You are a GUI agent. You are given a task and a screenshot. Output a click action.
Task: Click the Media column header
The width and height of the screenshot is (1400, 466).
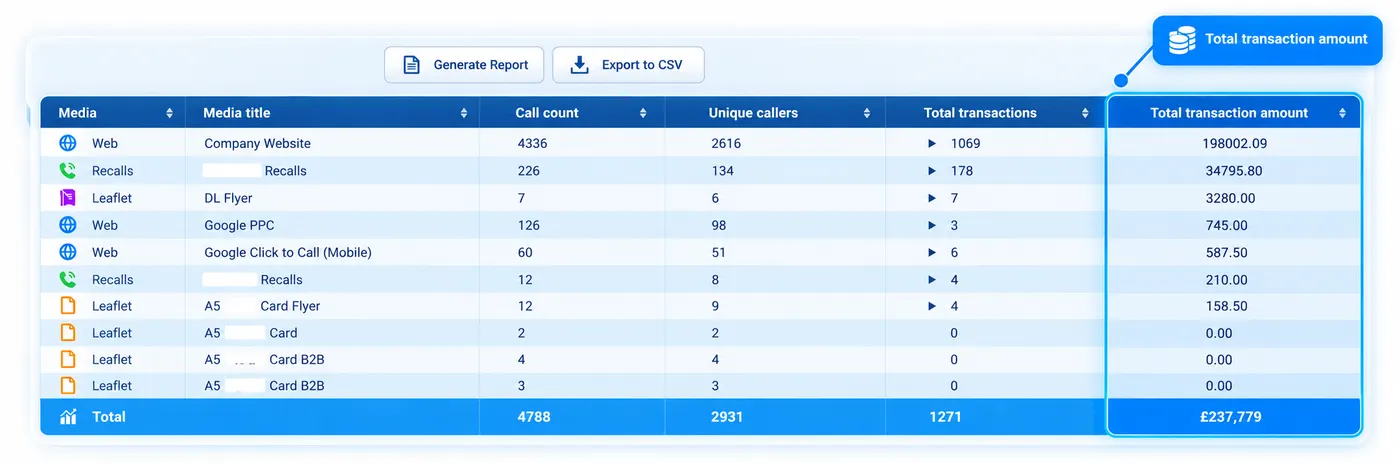click(113, 113)
